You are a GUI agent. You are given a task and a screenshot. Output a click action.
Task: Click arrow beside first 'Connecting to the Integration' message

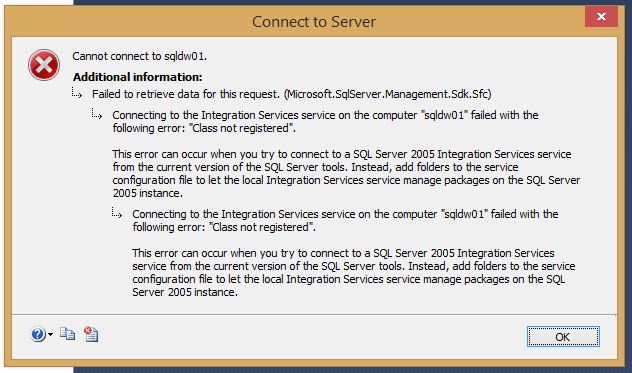97,114
